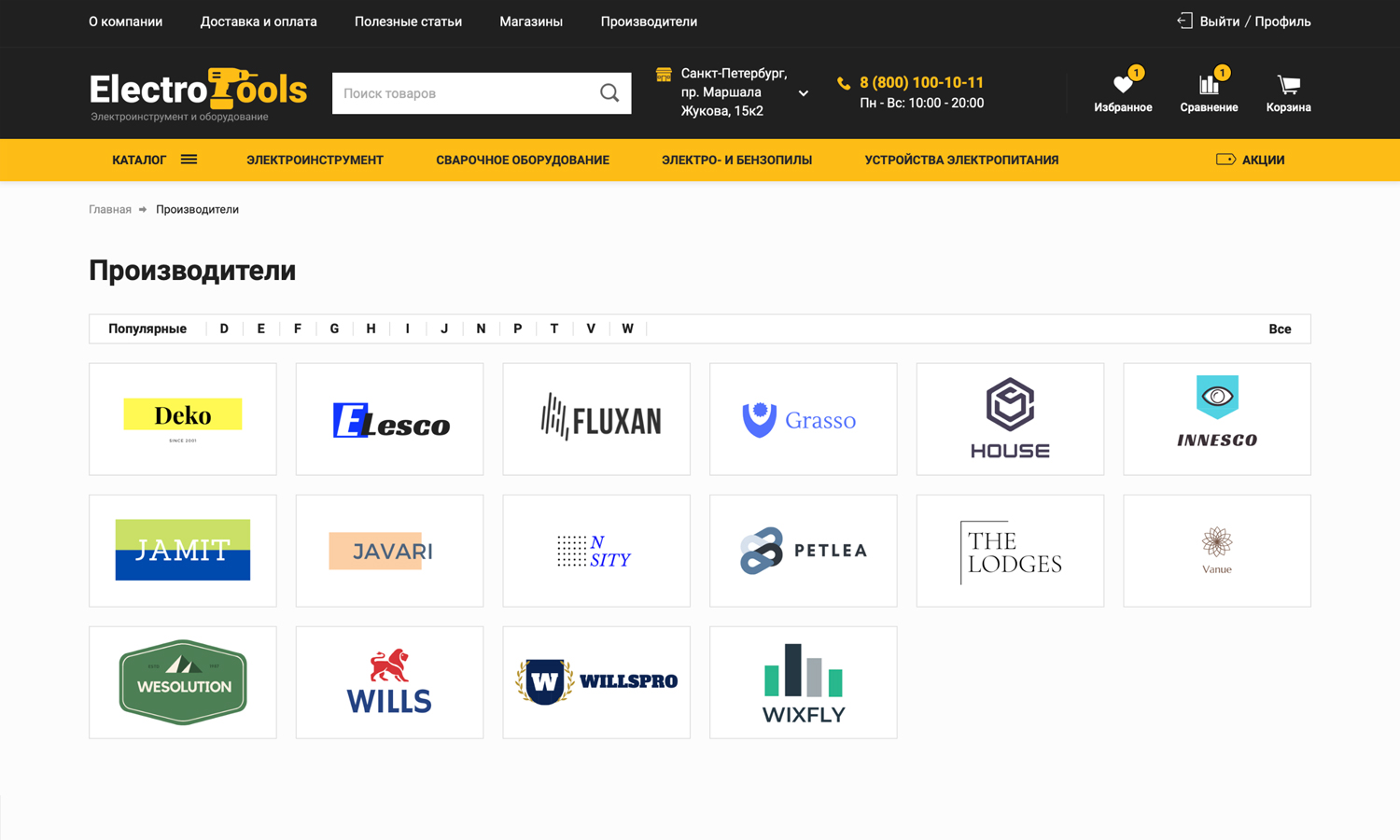Open the Избранное heart icon
The width and height of the screenshot is (1400, 840).
coord(1123,85)
